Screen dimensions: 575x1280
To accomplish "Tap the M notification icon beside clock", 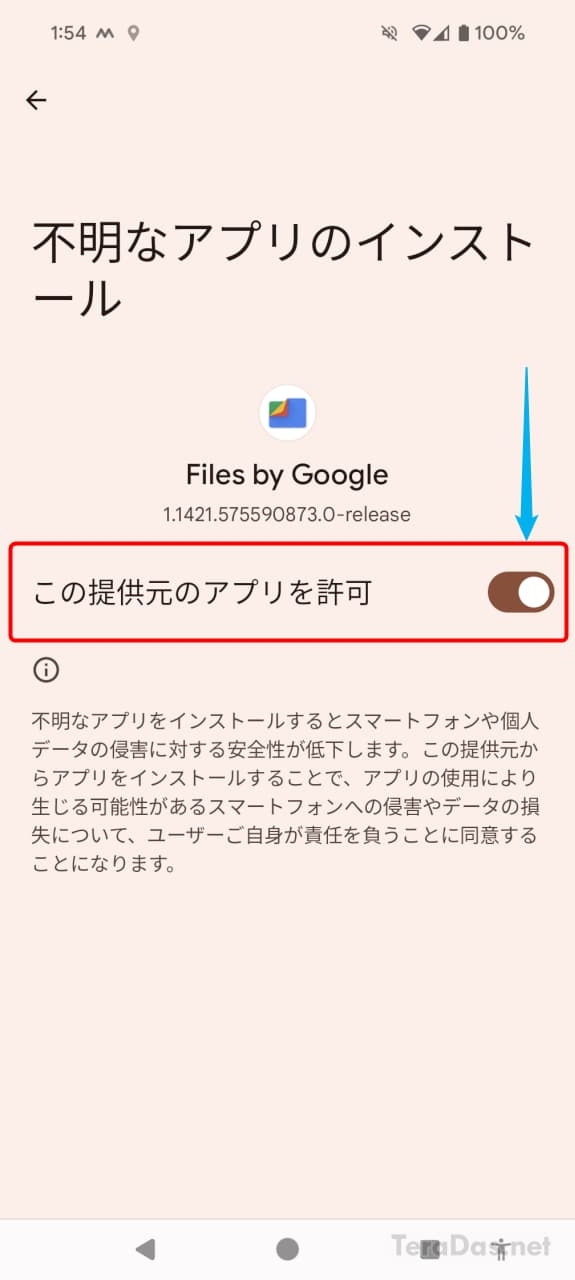I will click(x=105, y=33).
